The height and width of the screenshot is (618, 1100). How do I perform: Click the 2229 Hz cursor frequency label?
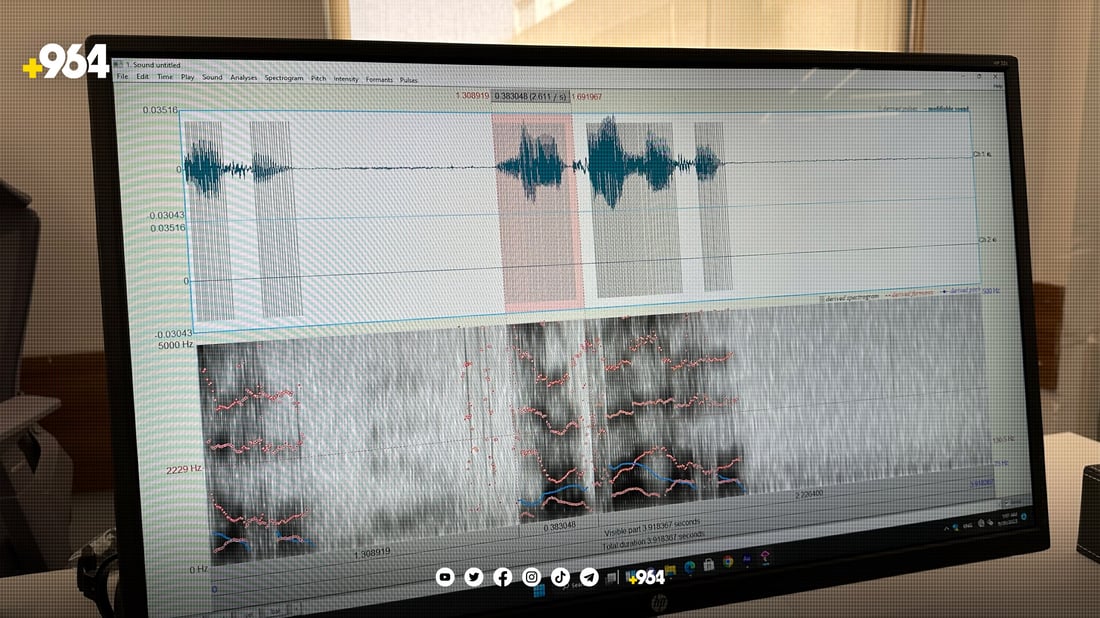pos(184,469)
